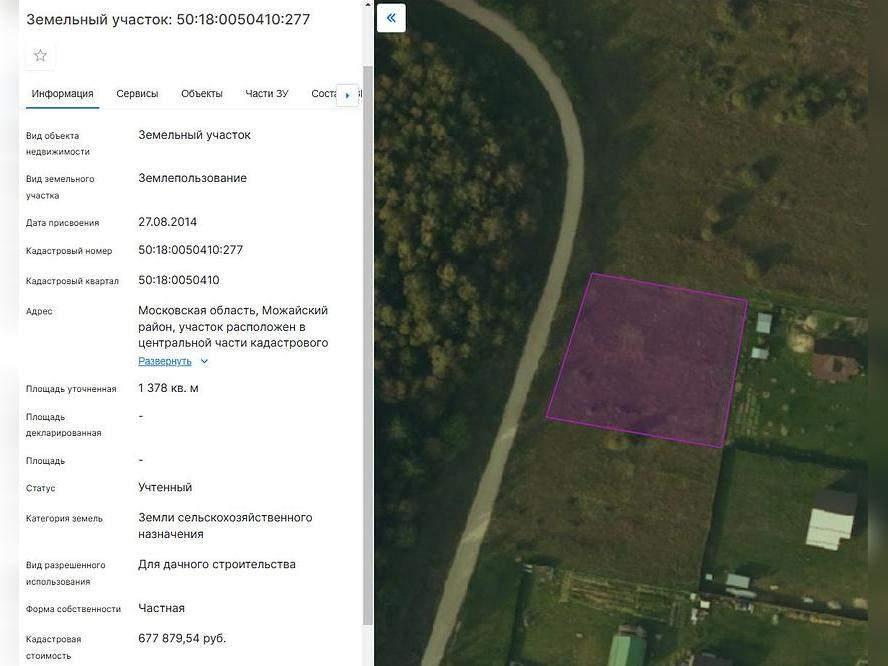Open the Сервисы tab
888x666 pixels.
(x=137, y=94)
